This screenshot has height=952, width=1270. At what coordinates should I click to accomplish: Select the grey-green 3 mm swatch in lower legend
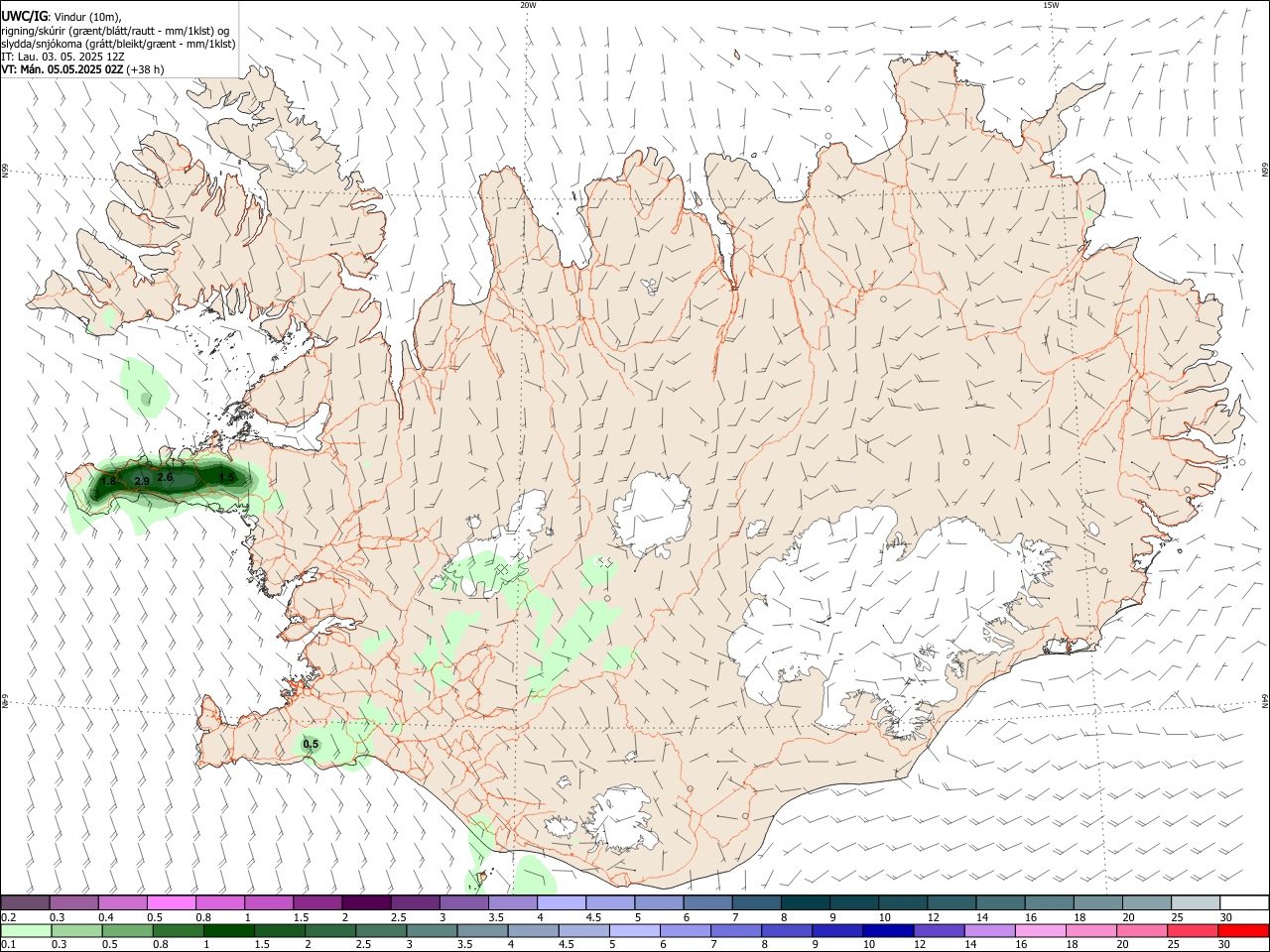coord(432,930)
